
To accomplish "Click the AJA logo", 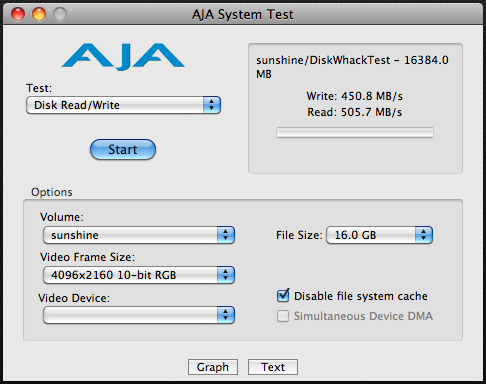I will (123, 56).
